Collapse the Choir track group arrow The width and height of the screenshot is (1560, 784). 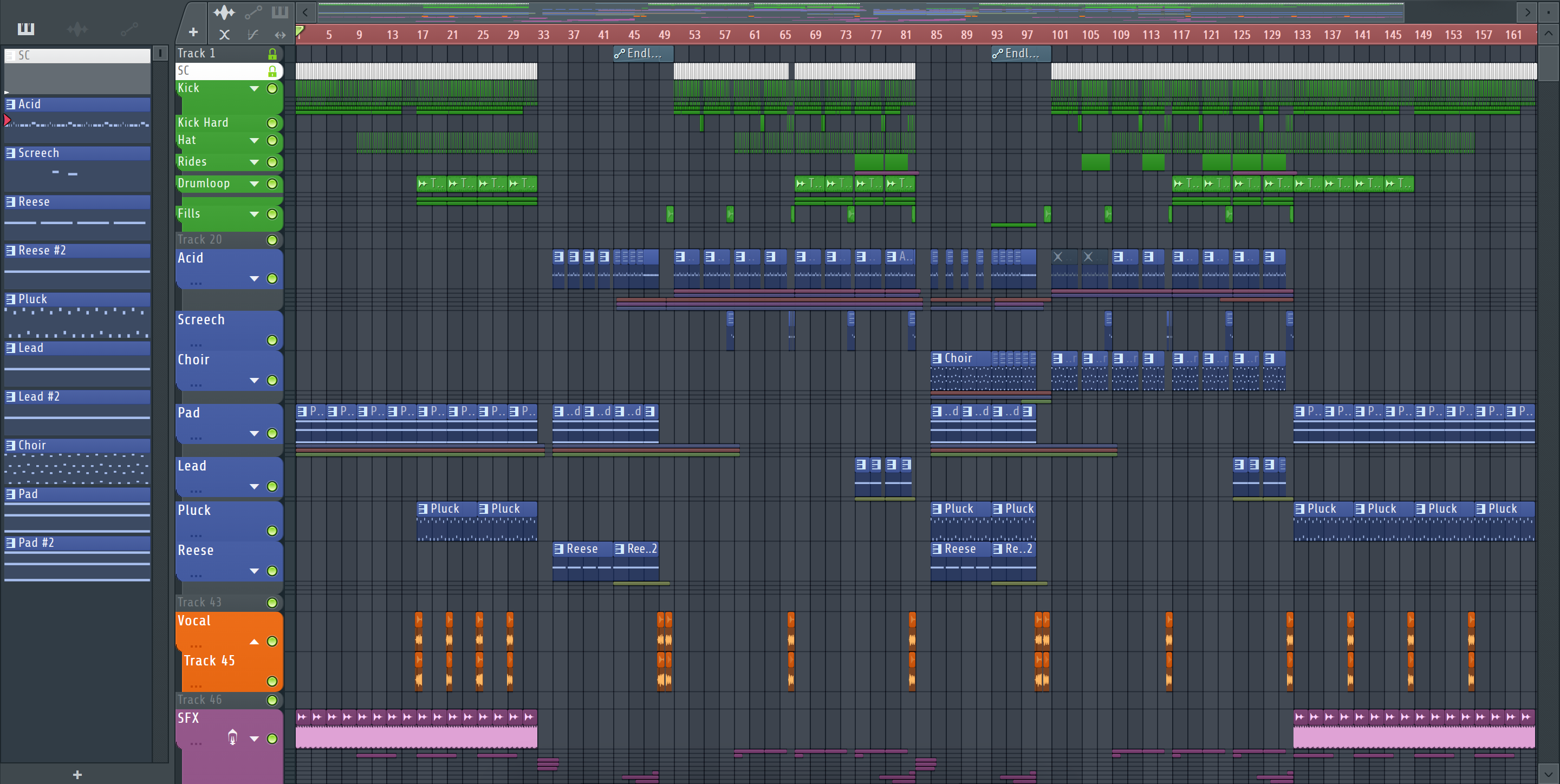click(255, 381)
